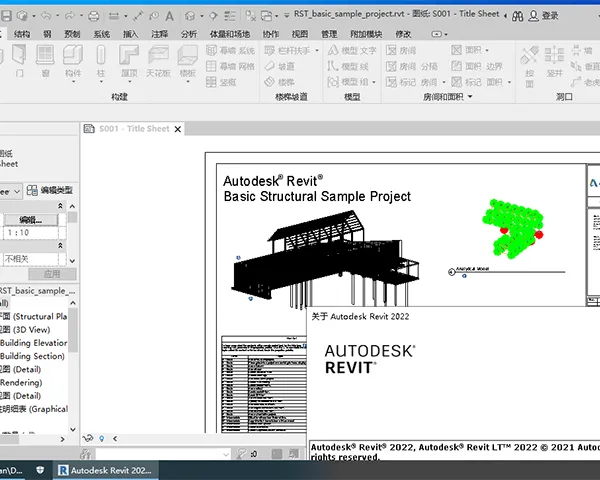The width and height of the screenshot is (600, 480).
Task: Expand the 房间和面积 panel title dropdown
Action: [470, 97]
